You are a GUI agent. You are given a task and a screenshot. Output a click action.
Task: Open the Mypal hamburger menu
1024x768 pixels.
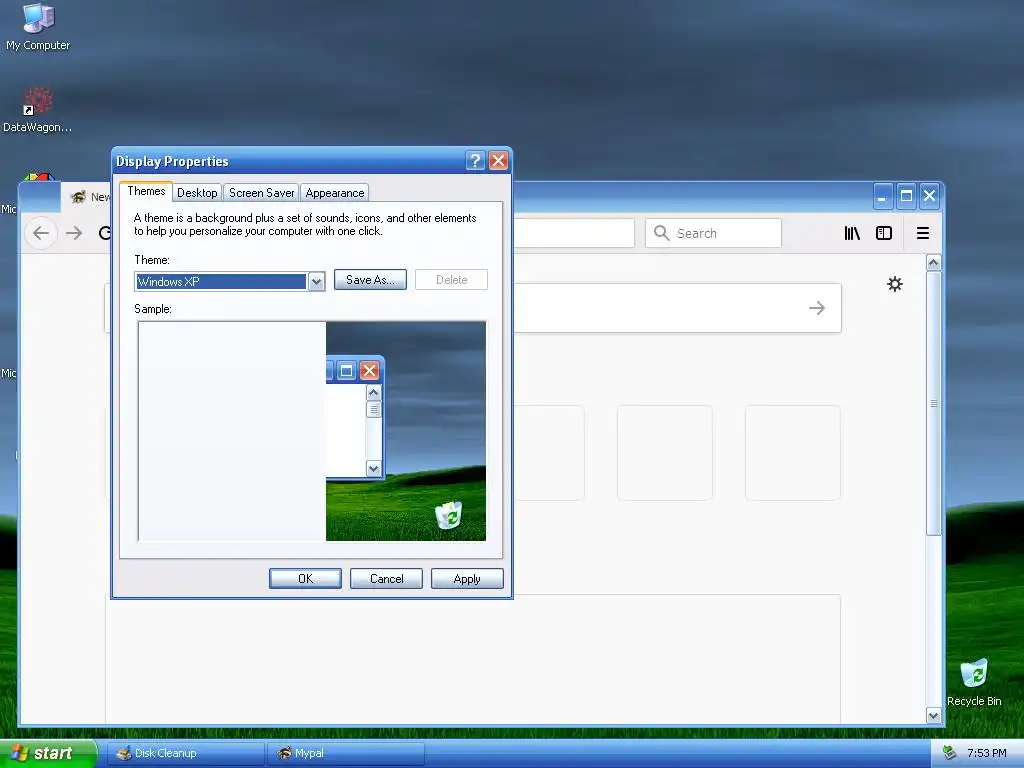click(x=923, y=233)
